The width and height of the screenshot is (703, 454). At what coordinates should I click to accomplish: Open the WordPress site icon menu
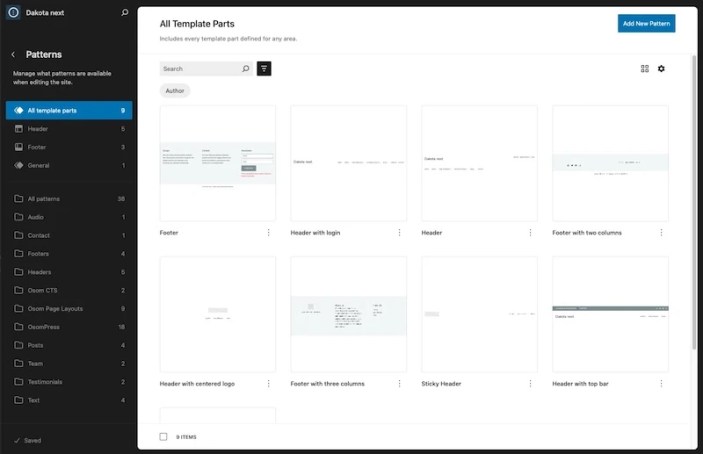tap(13, 12)
